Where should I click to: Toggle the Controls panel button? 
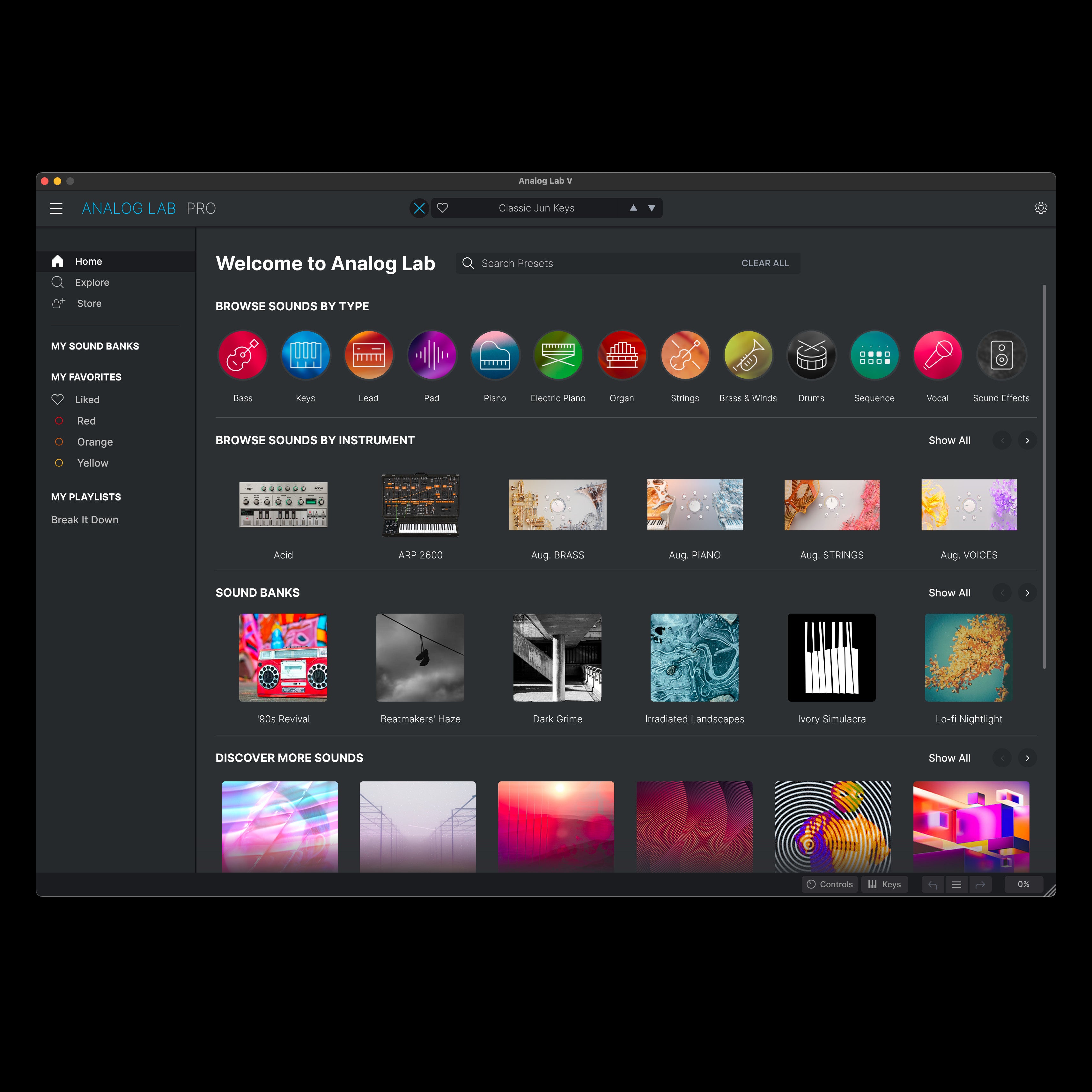tap(830, 885)
